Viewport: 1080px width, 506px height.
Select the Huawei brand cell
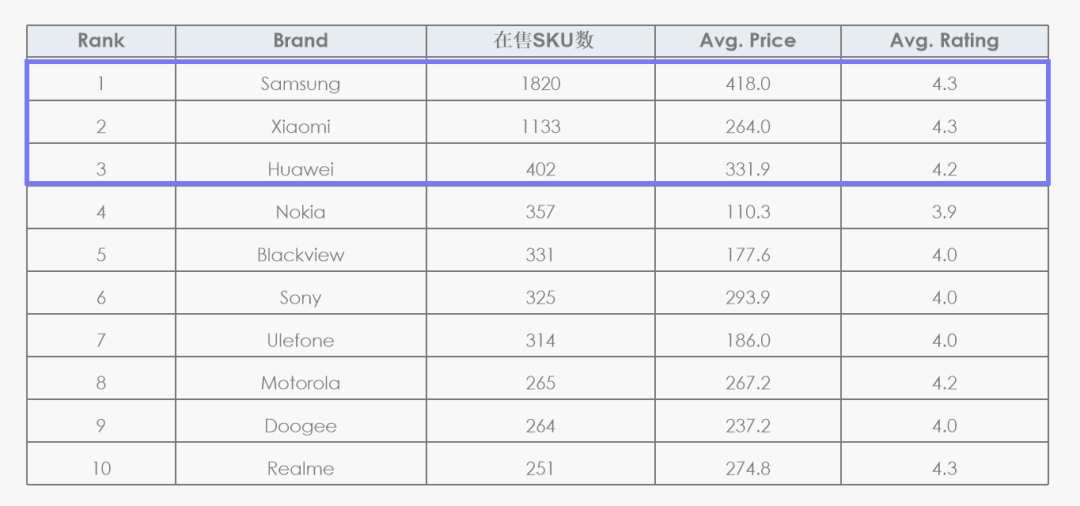[301, 169]
